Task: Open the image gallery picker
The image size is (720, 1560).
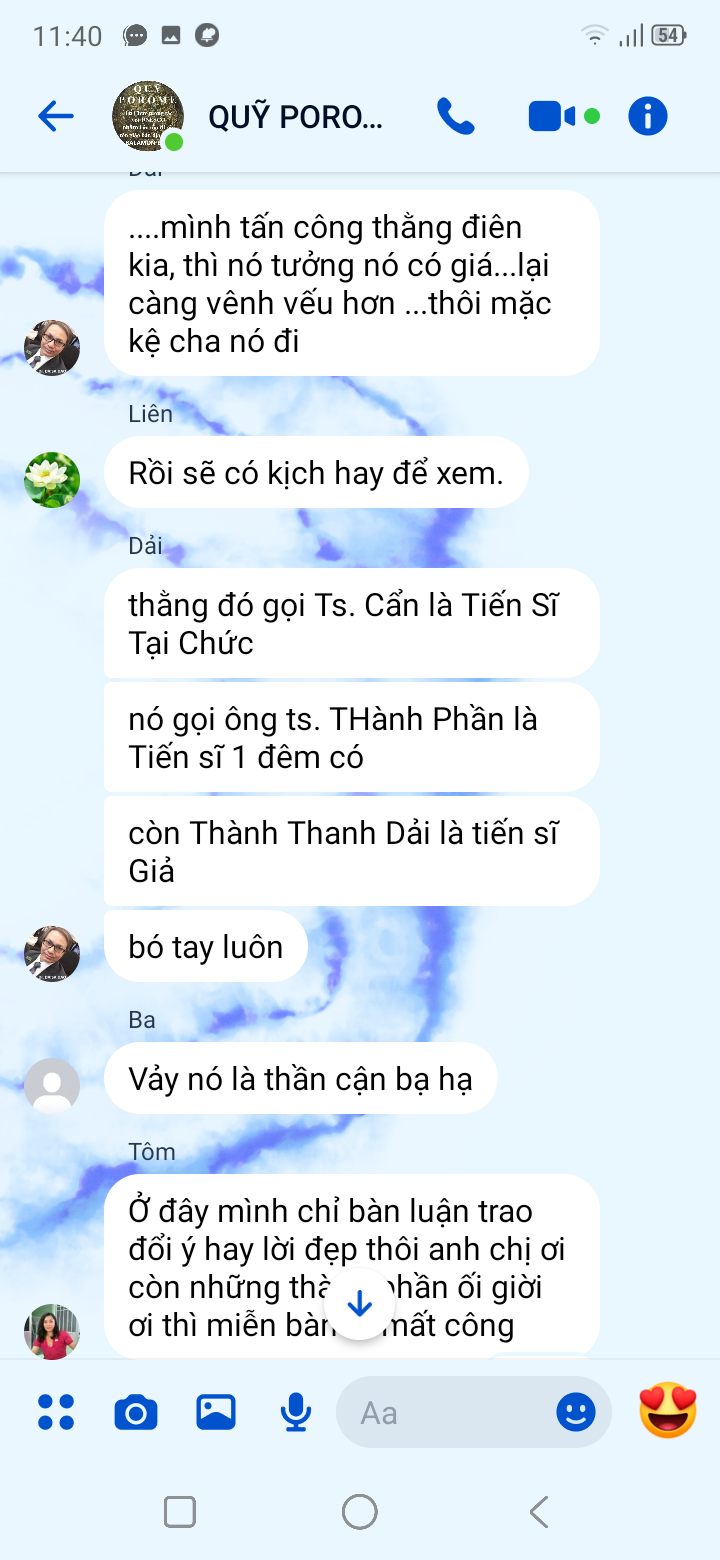Action: pos(216,1412)
